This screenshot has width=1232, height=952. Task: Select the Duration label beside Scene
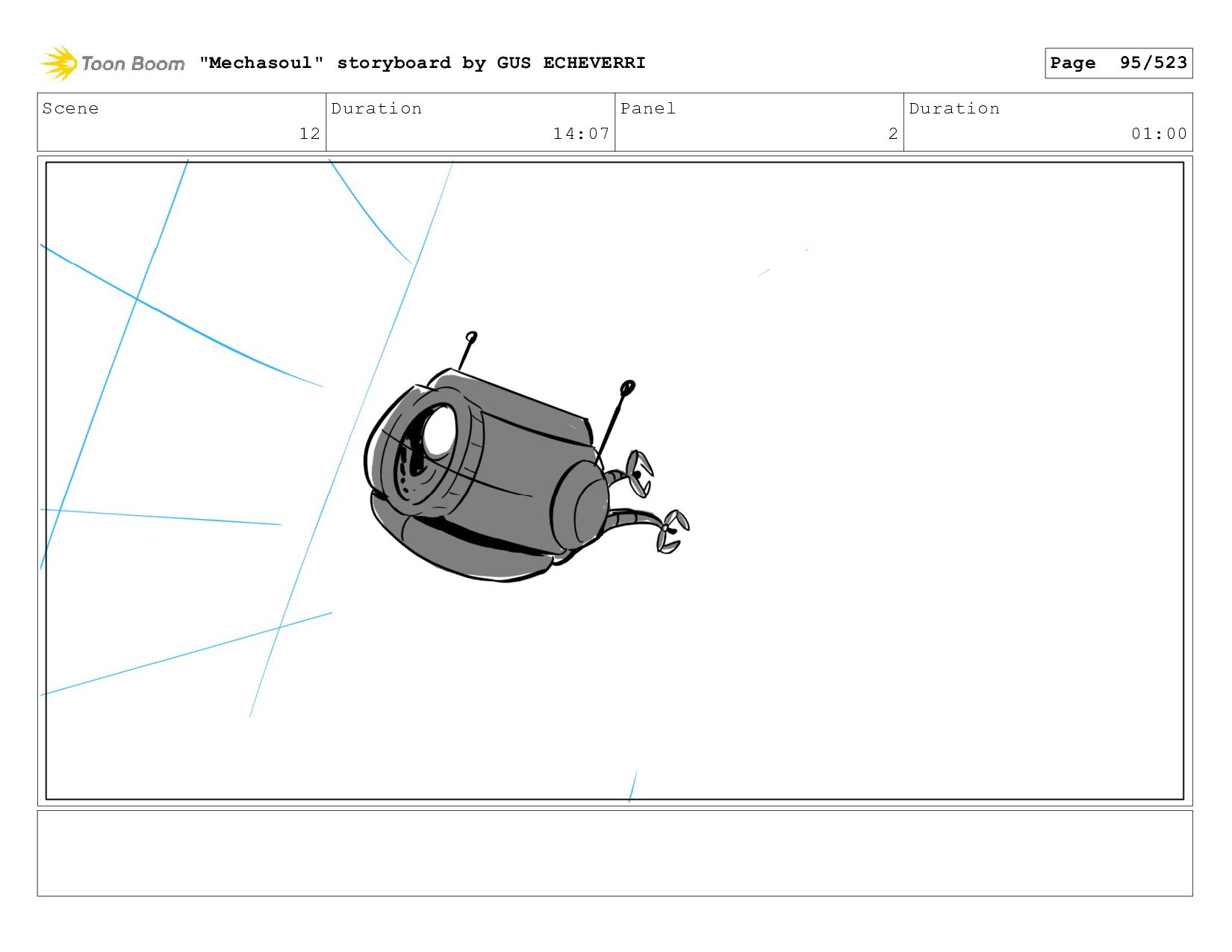[376, 108]
